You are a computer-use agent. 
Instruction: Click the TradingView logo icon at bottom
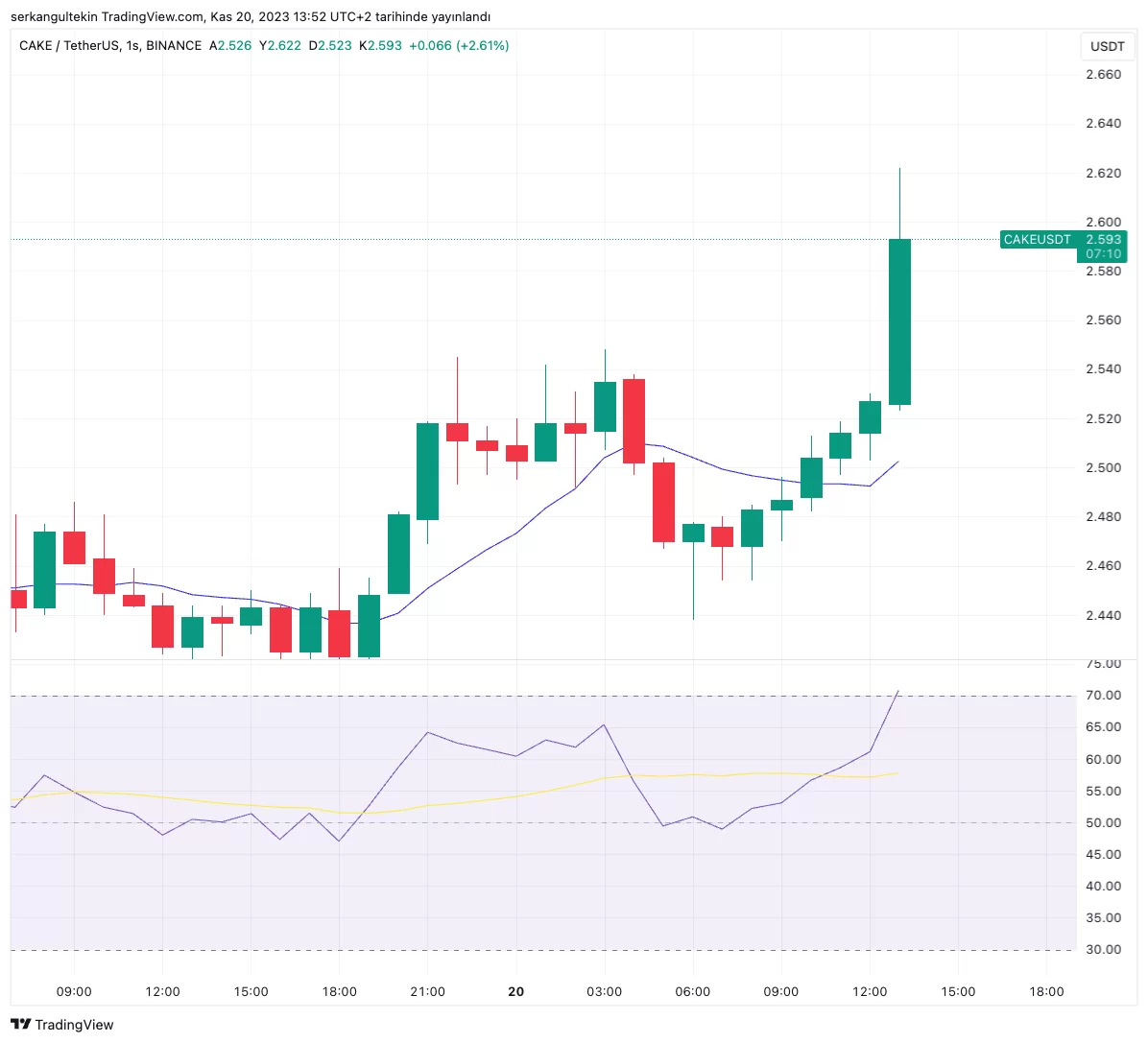tap(20, 1024)
